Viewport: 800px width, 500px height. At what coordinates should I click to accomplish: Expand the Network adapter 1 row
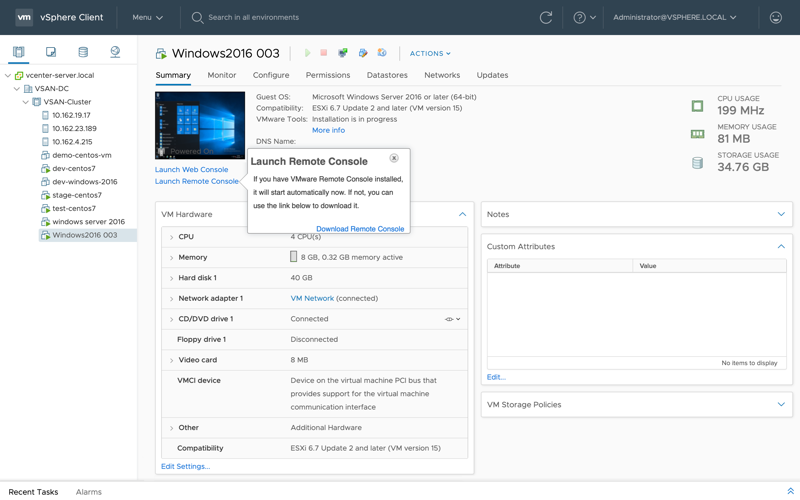[171, 298]
